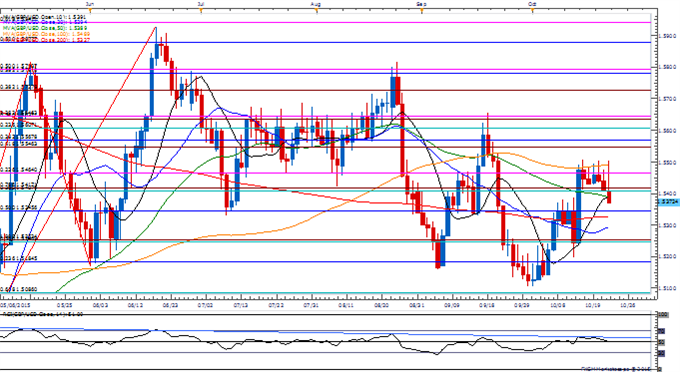Click the 1.5200 price axis label
The width and height of the screenshot is (680, 372).
tap(667, 257)
